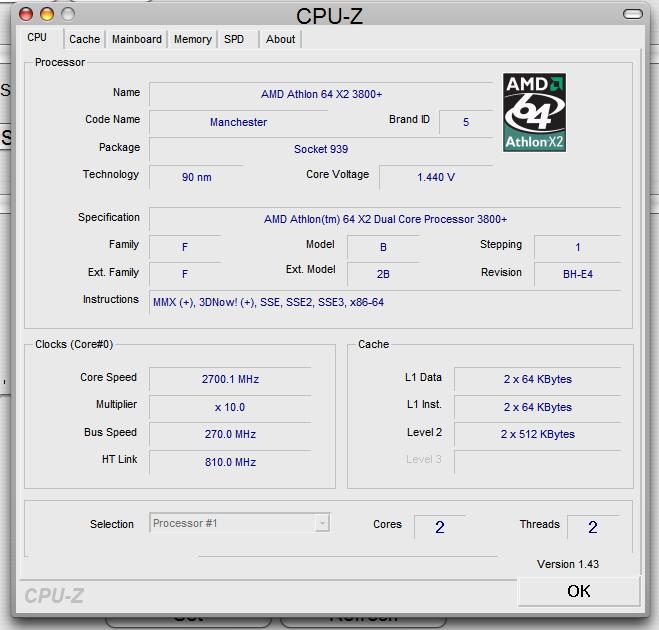
Task: Open the Mainboard tab
Action: click(x=137, y=39)
